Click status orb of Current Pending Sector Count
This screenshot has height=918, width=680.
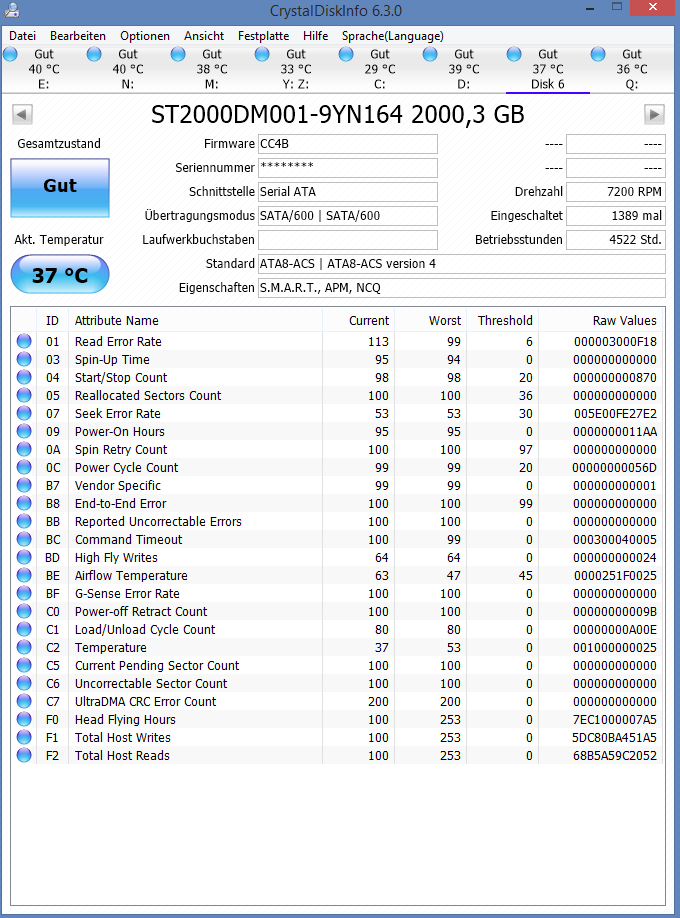tap(24, 666)
